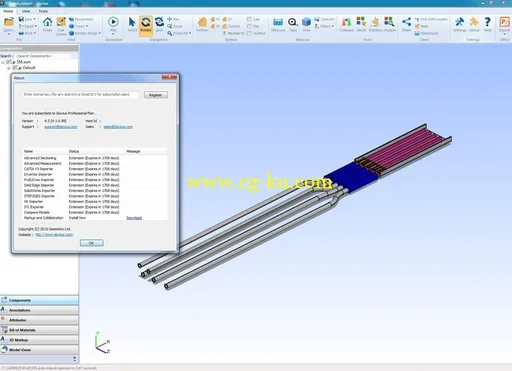Click OK in the About dialog
Image resolution: width=512 pixels, height=371 pixels.
tap(92, 243)
